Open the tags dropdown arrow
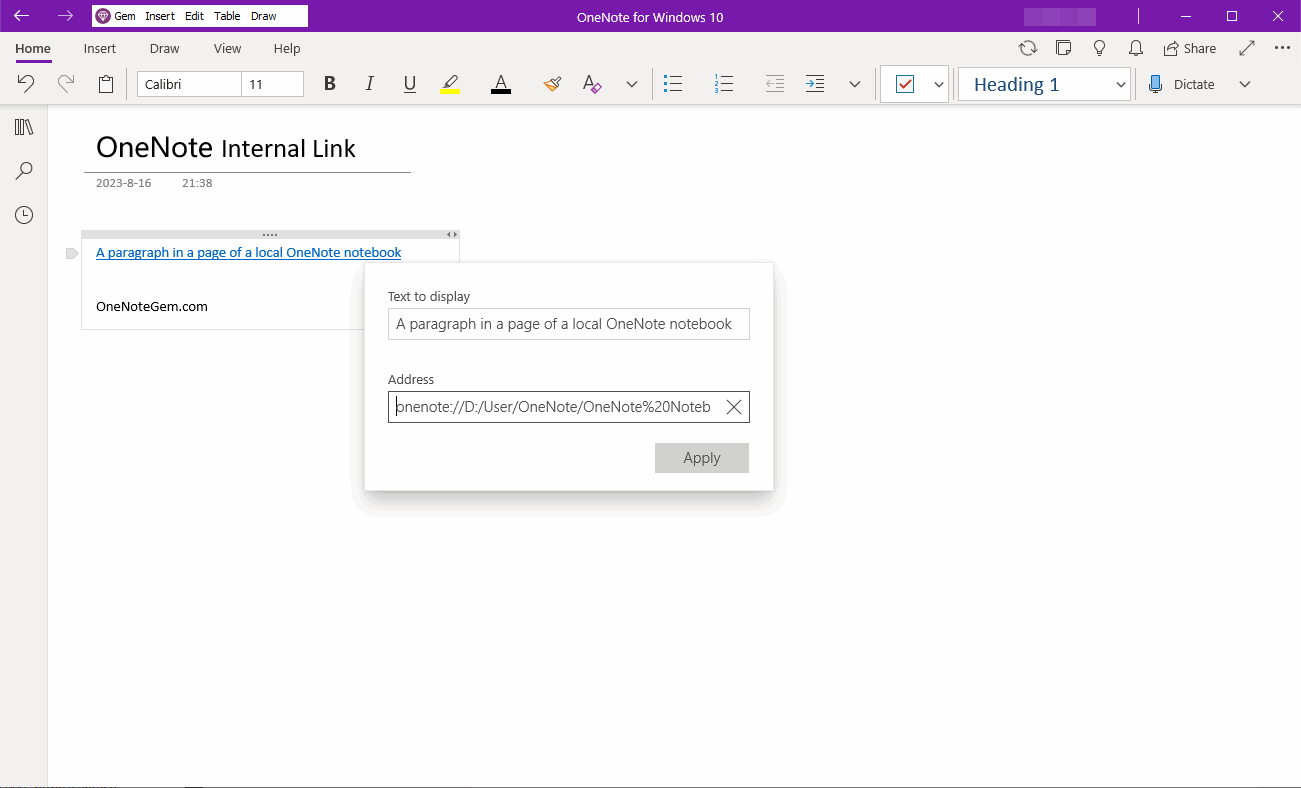The image size is (1301, 788). 939,84
